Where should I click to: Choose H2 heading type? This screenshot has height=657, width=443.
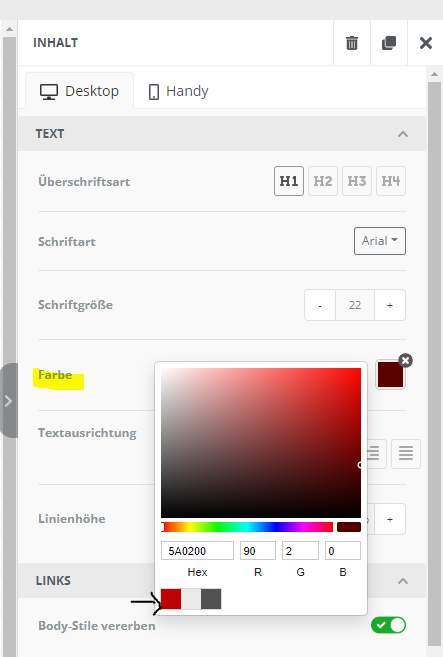323,181
